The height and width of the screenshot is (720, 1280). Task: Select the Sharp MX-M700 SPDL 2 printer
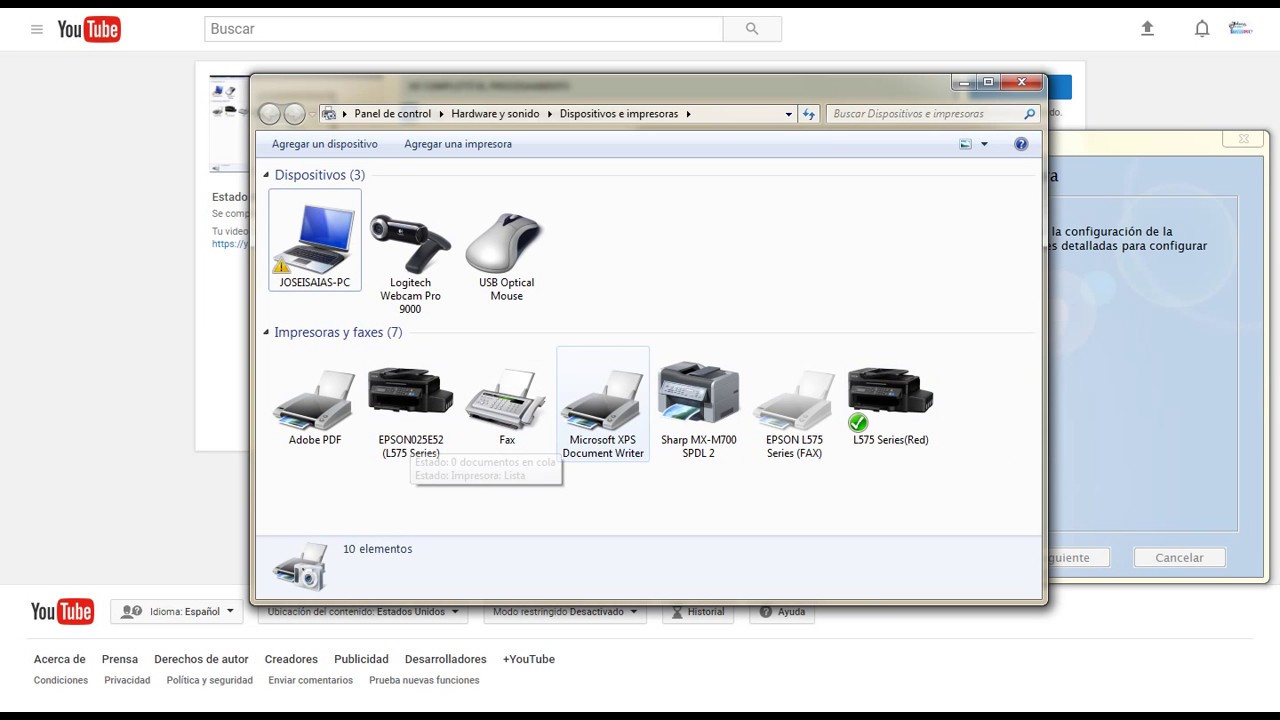(699, 410)
